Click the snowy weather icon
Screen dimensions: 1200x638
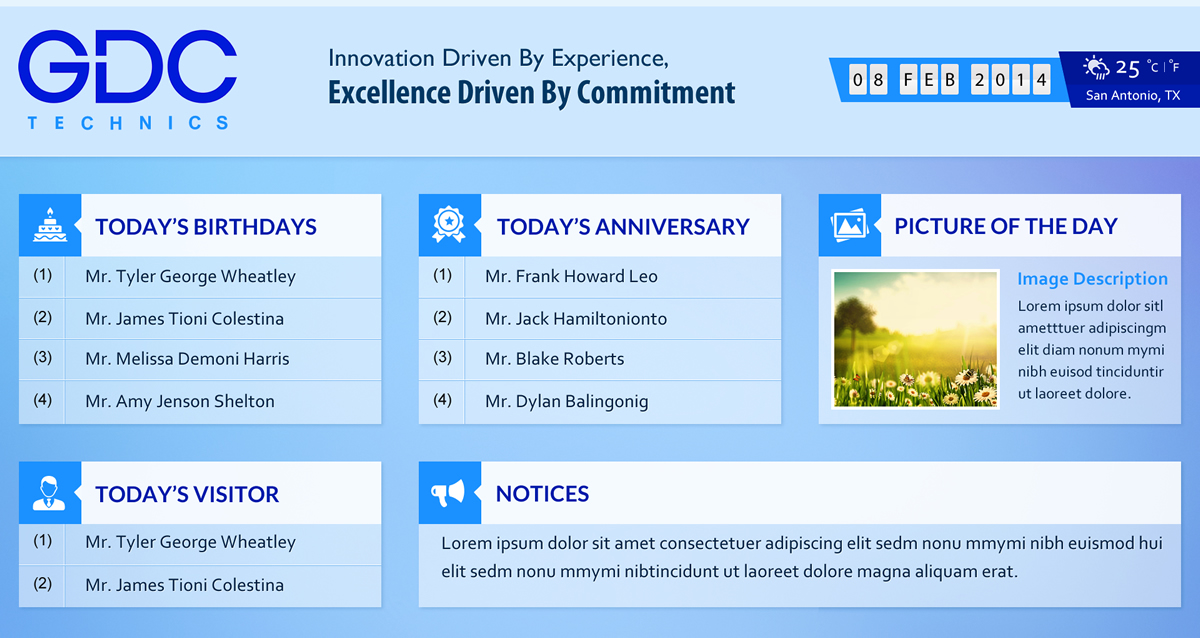coord(1094,68)
